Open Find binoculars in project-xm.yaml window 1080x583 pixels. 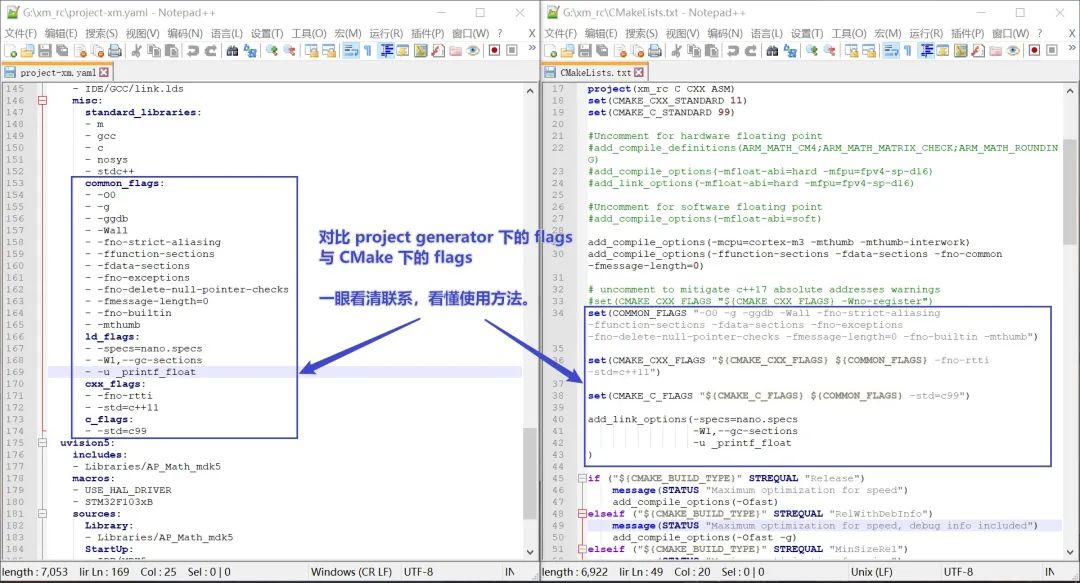(x=232, y=50)
